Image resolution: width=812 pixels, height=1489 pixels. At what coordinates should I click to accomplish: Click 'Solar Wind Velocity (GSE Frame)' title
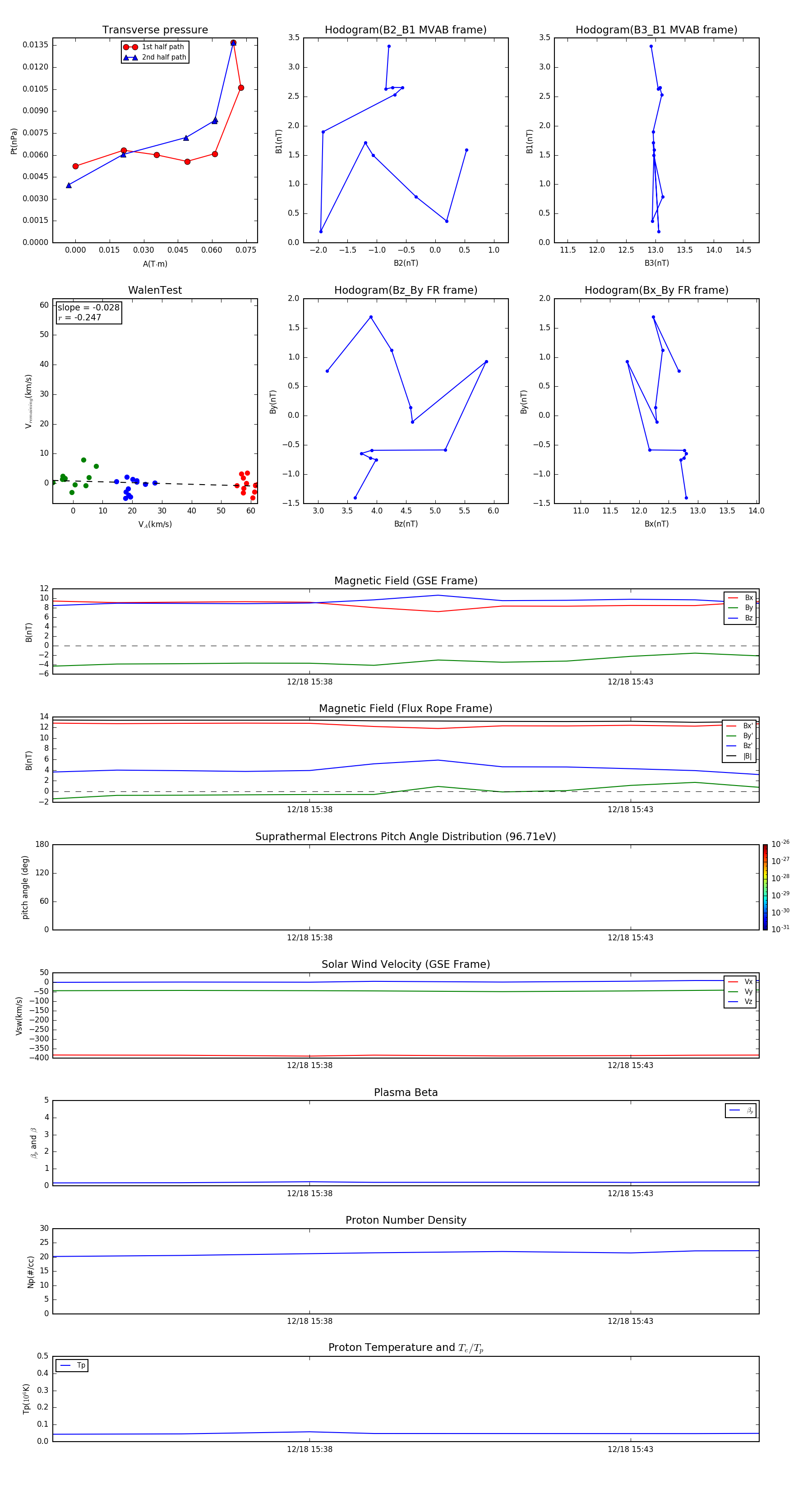coord(406,964)
